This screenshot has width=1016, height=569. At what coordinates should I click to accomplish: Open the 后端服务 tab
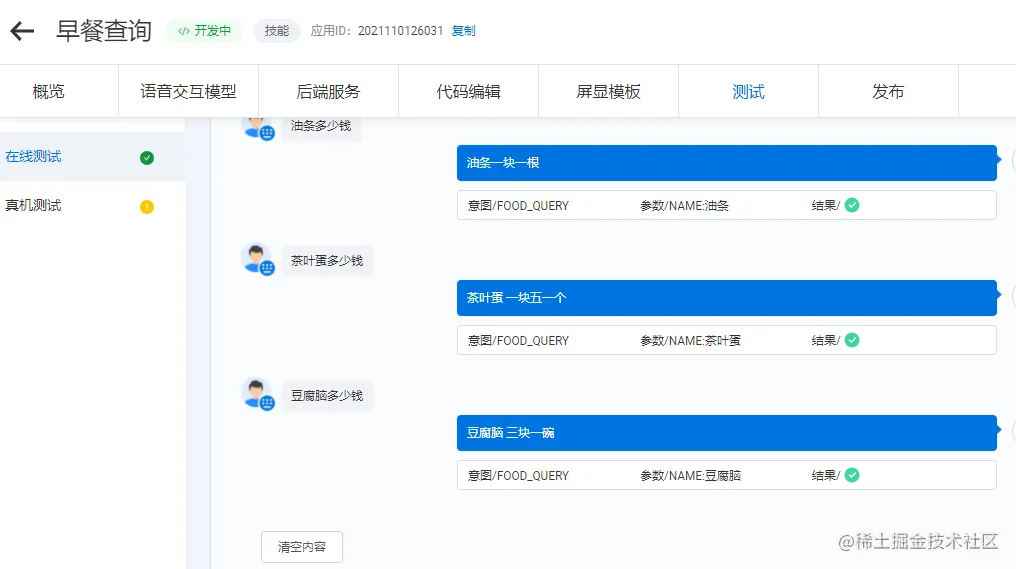coord(329,91)
